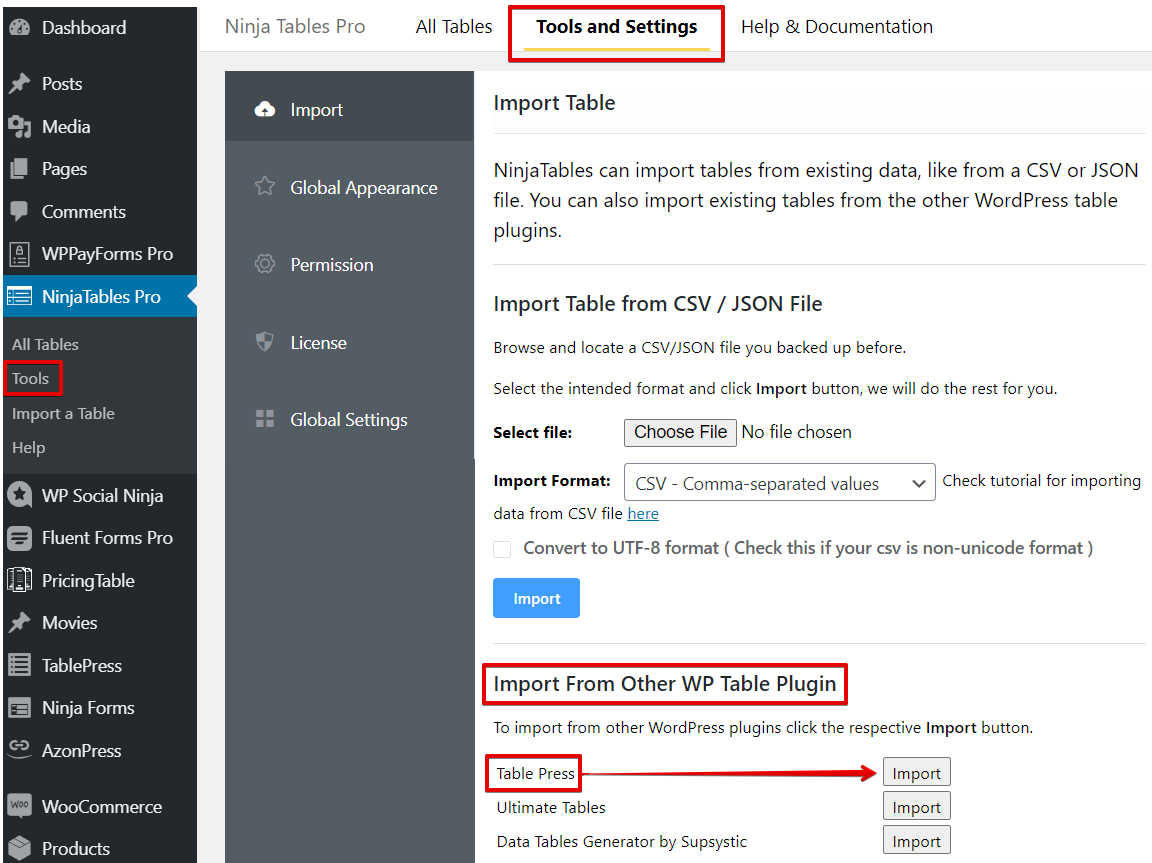Click the Ninja Forms icon
Screen dimensions: 1152x863
coord(20,708)
